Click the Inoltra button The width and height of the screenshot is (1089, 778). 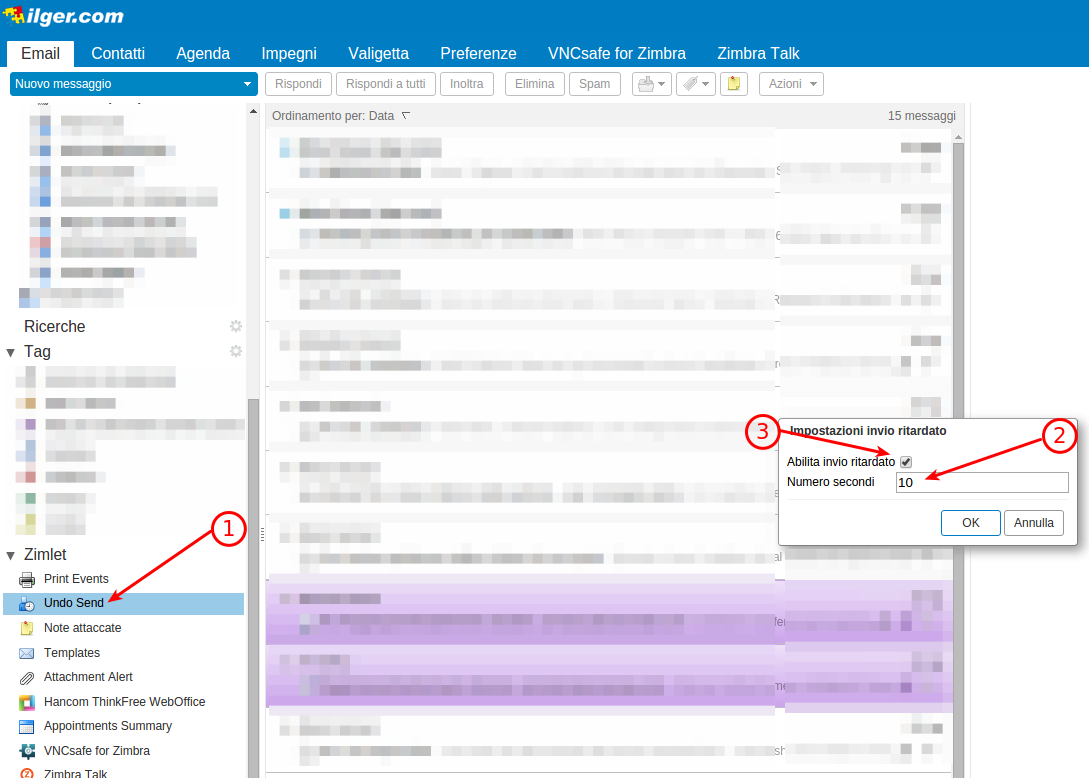click(467, 84)
